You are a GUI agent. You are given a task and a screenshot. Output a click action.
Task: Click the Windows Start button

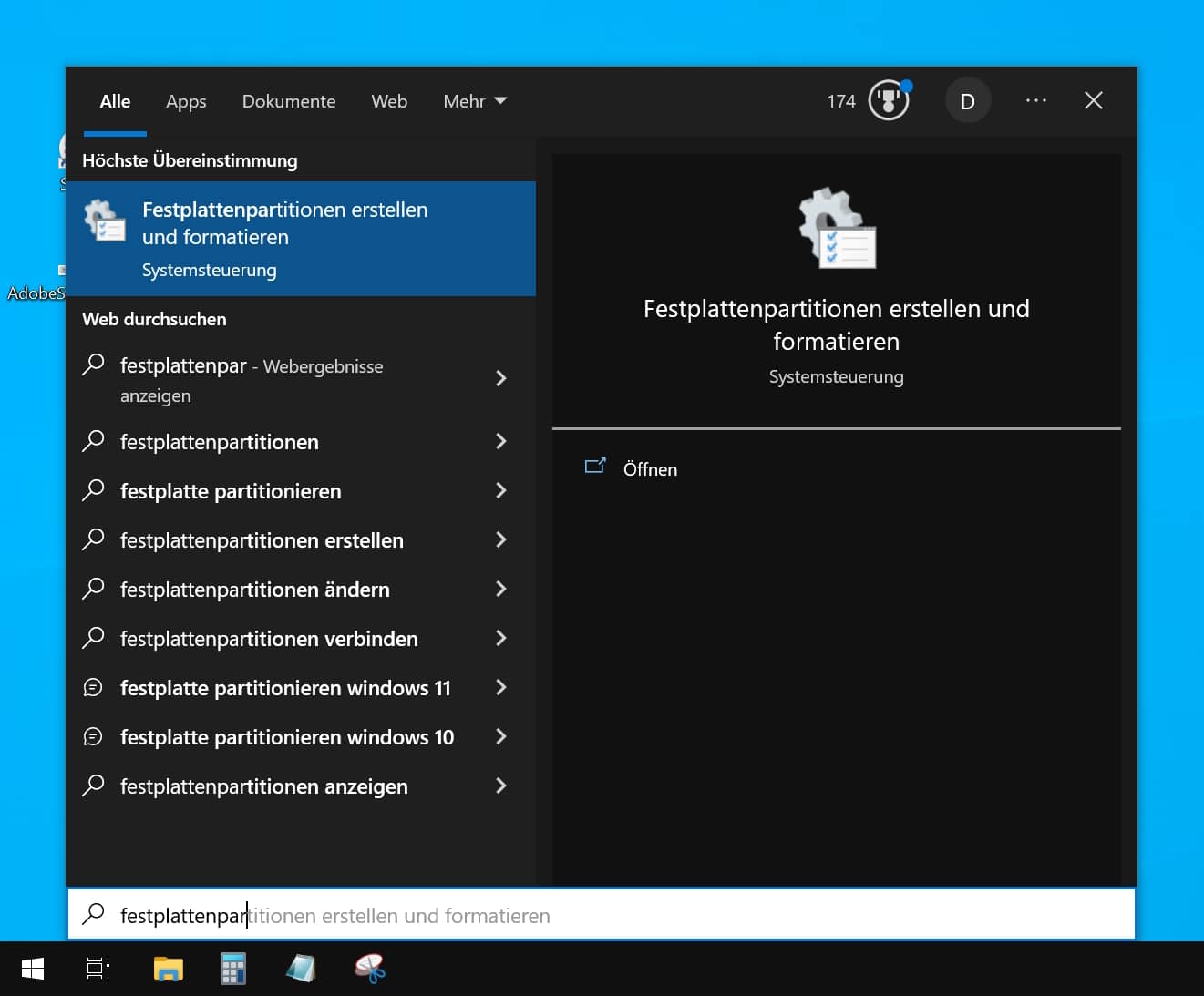(x=33, y=969)
